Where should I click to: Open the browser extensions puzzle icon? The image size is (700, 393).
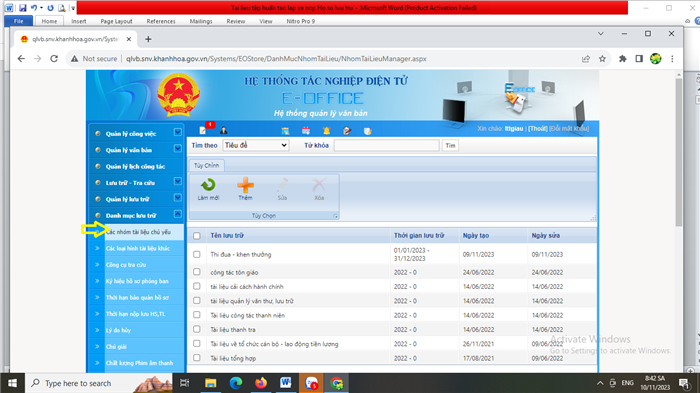click(622, 59)
